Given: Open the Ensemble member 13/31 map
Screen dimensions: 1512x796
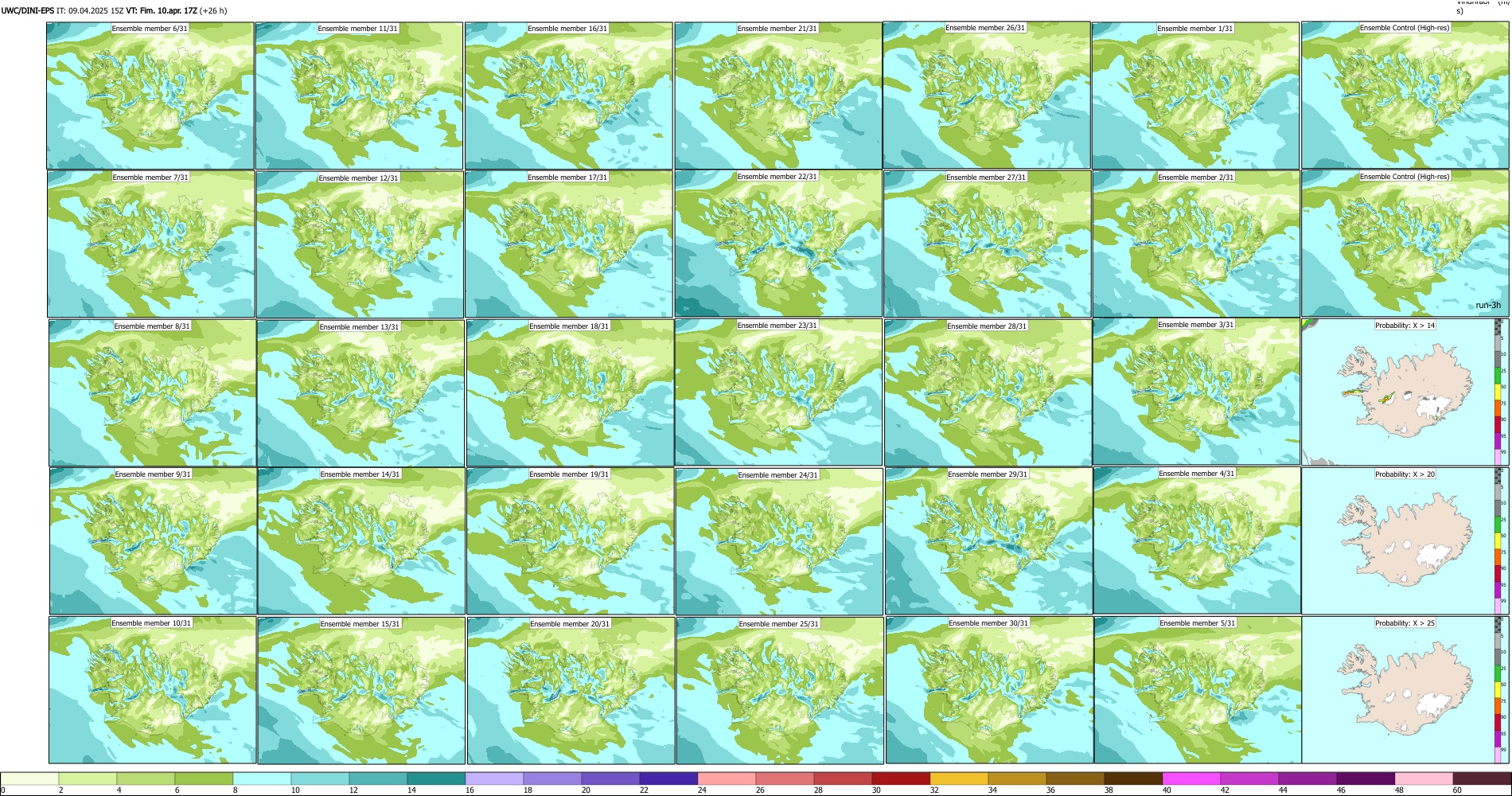Looking at the screenshot, I should click(360, 393).
